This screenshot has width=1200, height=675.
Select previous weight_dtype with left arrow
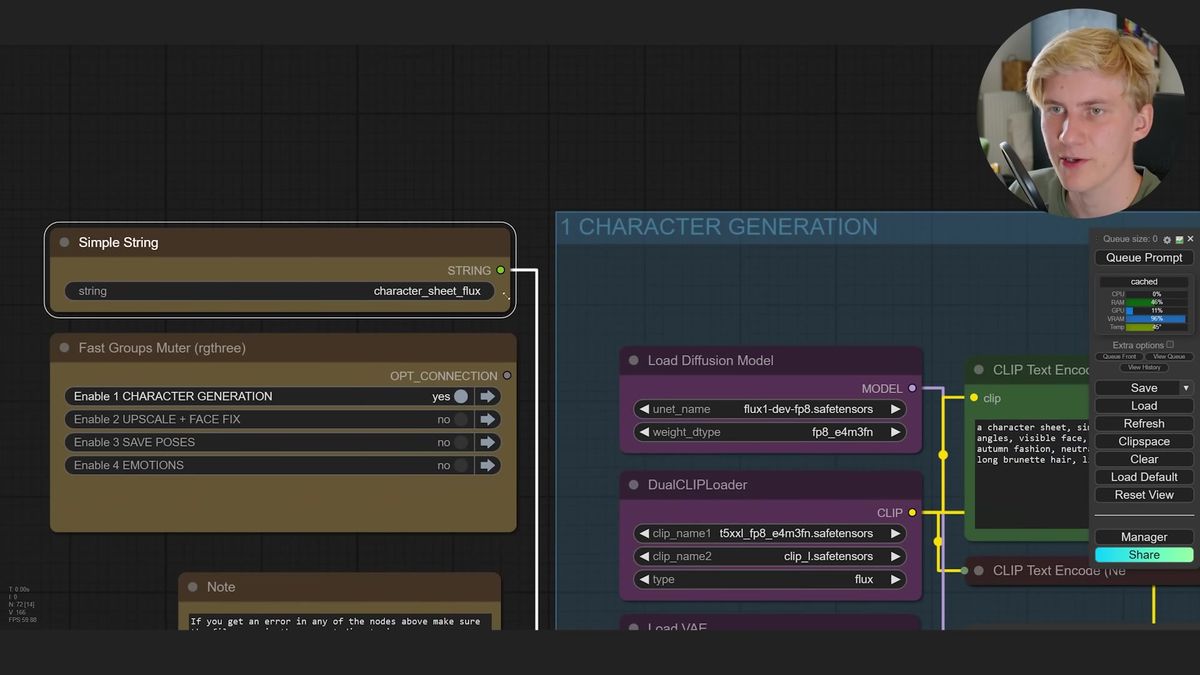click(x=643, y=432)
